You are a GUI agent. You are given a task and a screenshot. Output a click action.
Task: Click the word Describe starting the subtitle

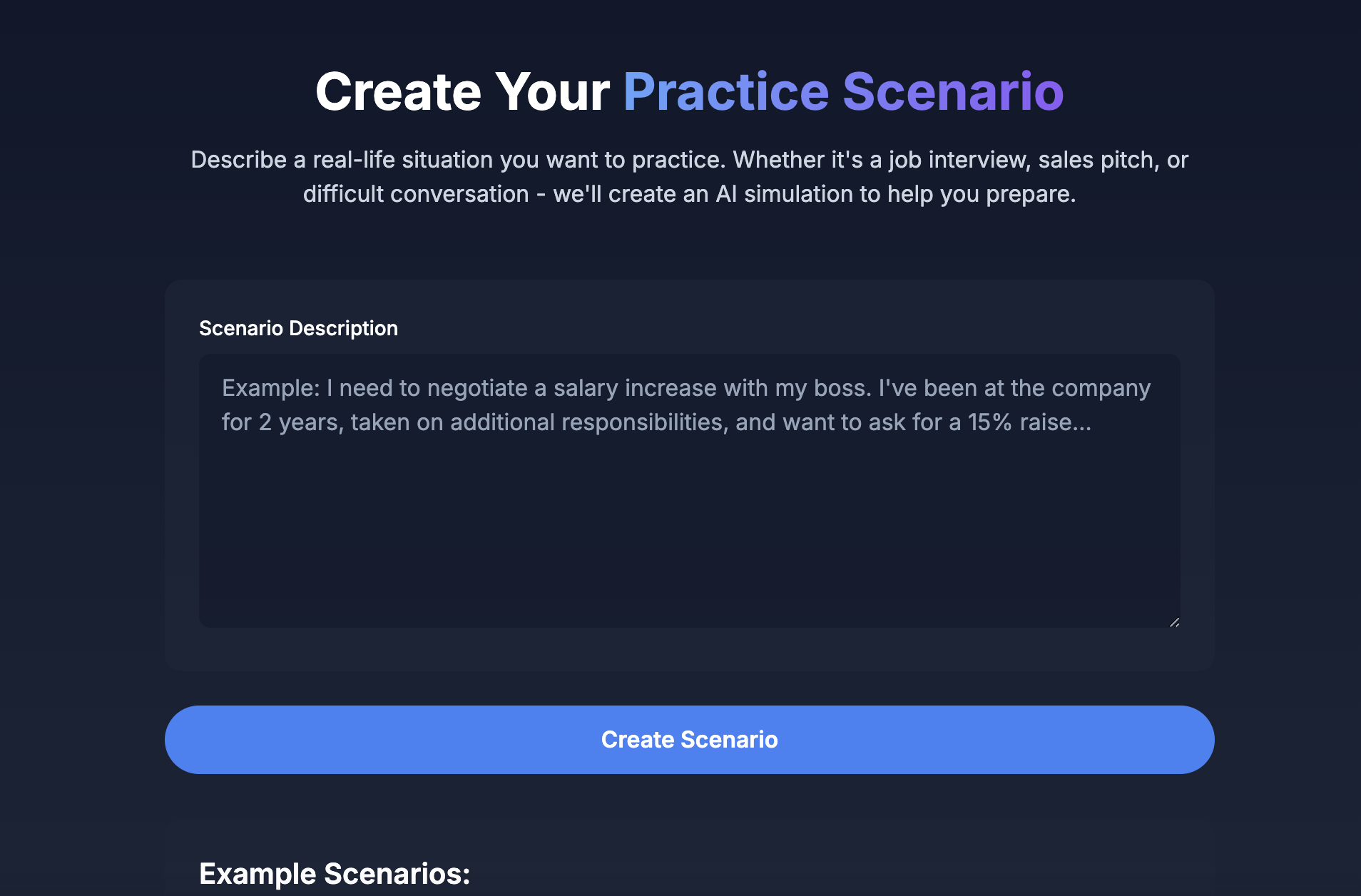(x=239, y=160)
